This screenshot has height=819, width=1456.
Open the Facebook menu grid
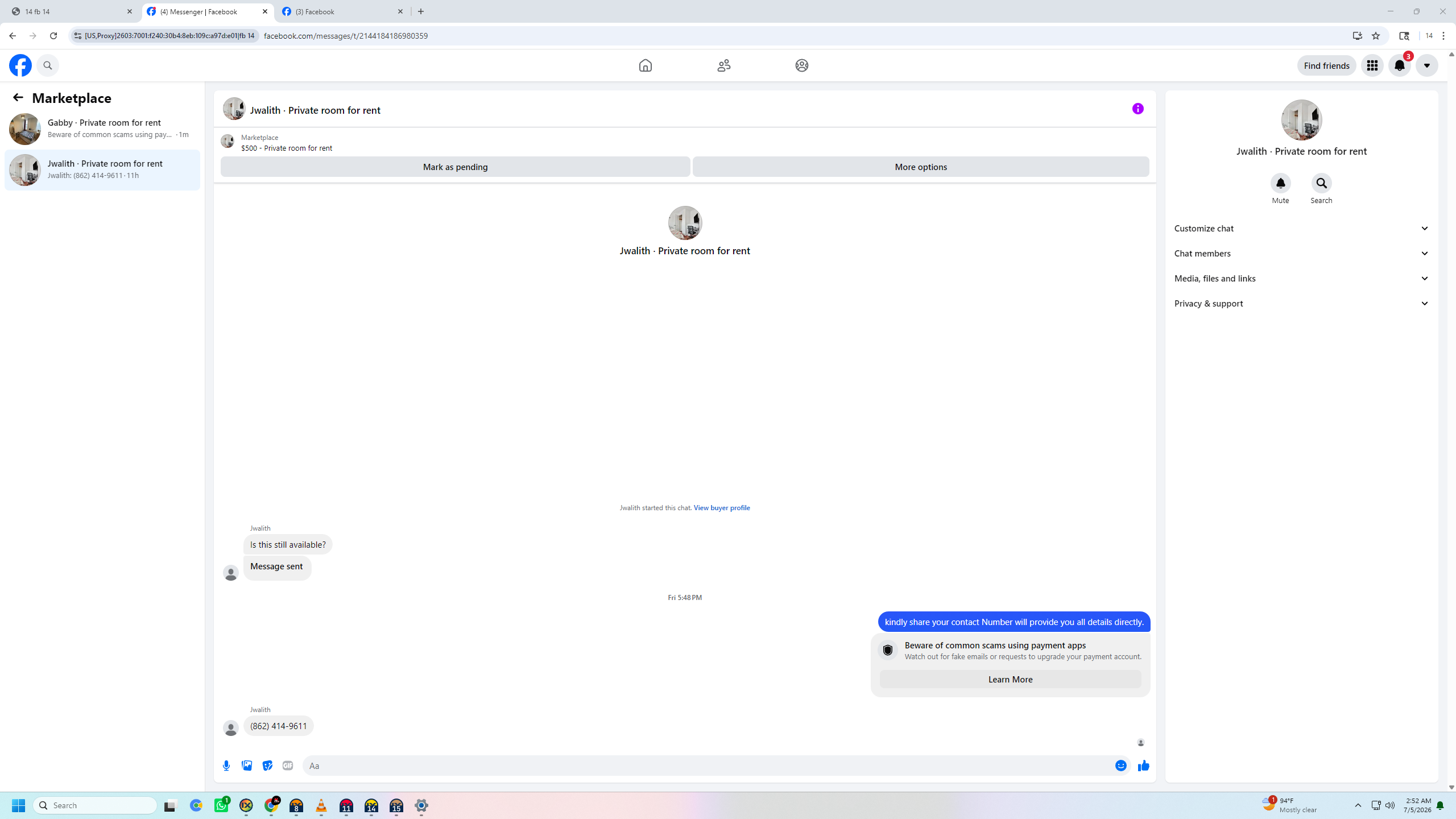click(1372, 65)
